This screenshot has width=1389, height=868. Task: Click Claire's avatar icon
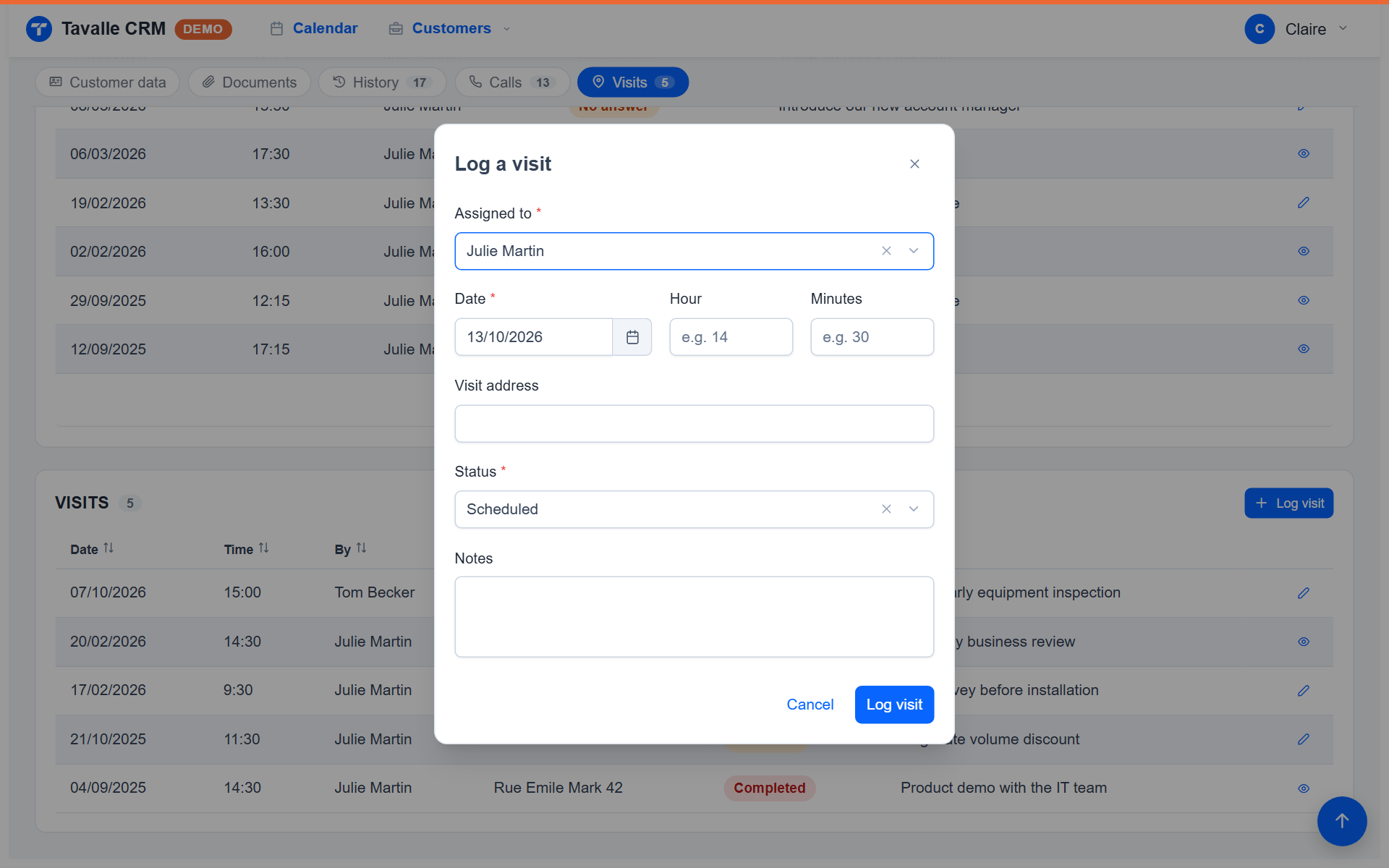(1260, 29)
